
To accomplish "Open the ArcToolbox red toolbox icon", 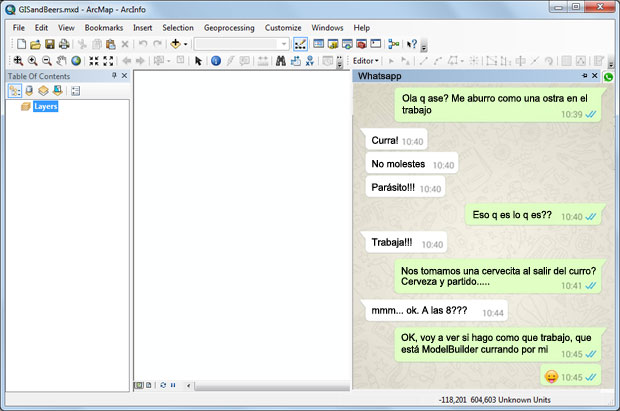I will pyautogui.click(x=361, y=44).
